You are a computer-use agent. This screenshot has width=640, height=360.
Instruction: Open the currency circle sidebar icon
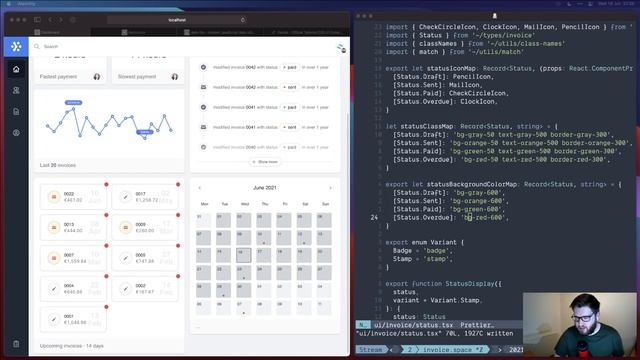click(16, 133)
